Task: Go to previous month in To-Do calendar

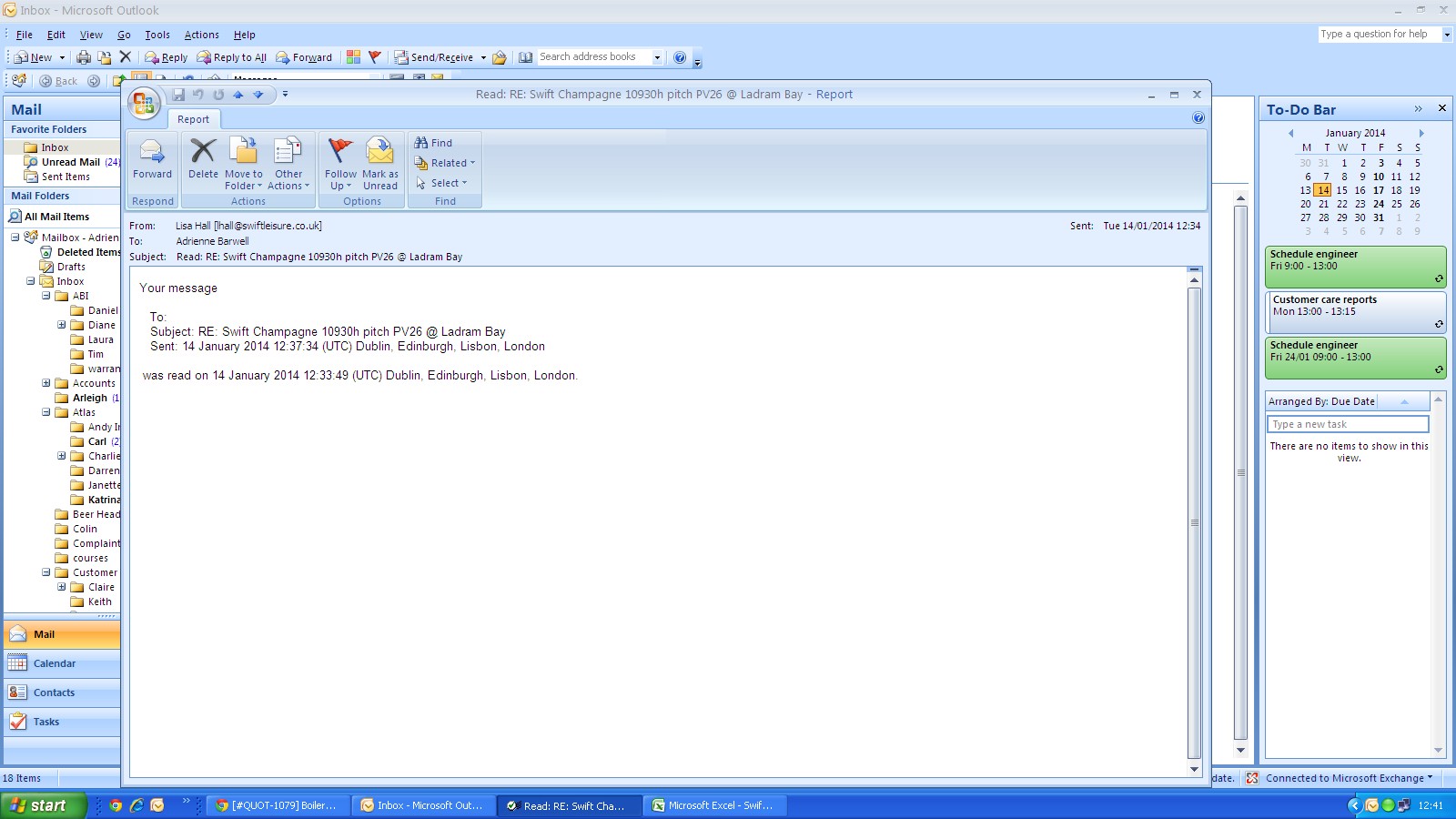Action: pos(1290,133)
